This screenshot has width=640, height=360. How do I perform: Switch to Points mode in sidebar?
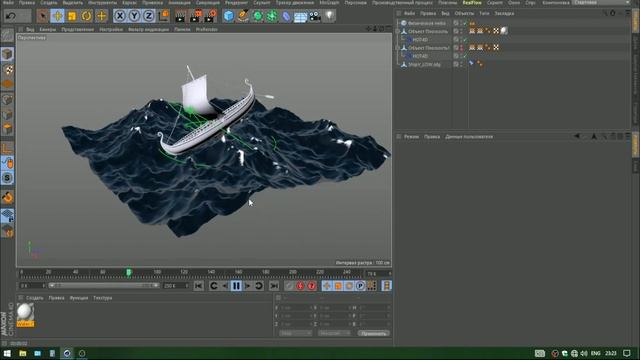pos(7,99)
